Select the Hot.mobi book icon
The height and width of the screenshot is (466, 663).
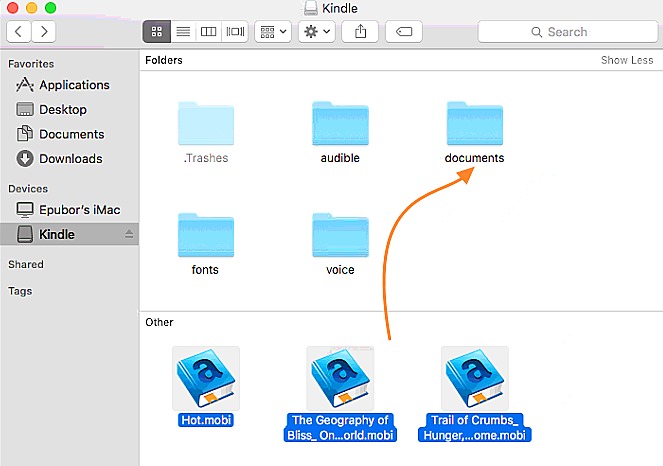(206, 378)
